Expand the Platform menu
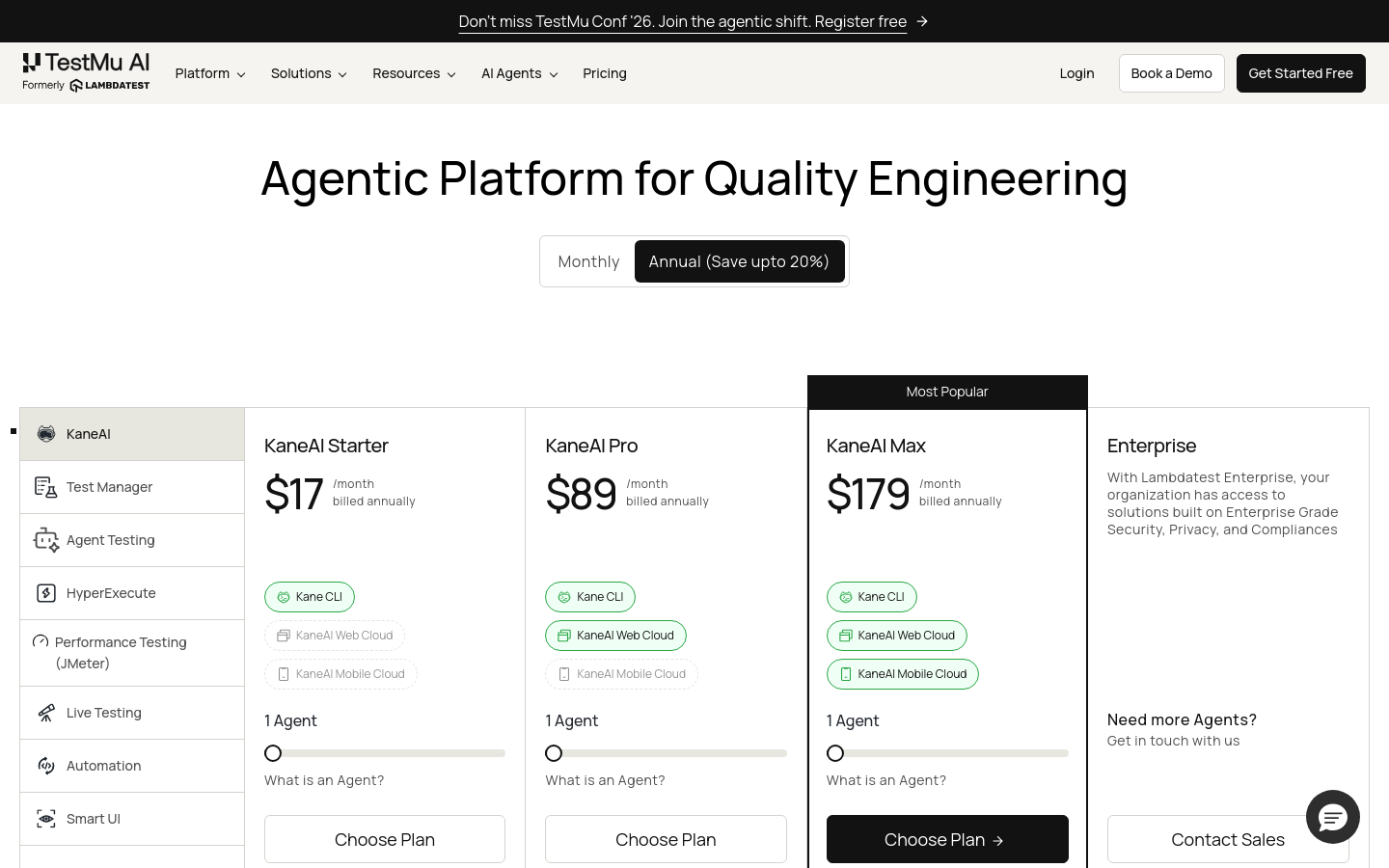This screenshot has height=868, width=1389. (x=210, y=73)
